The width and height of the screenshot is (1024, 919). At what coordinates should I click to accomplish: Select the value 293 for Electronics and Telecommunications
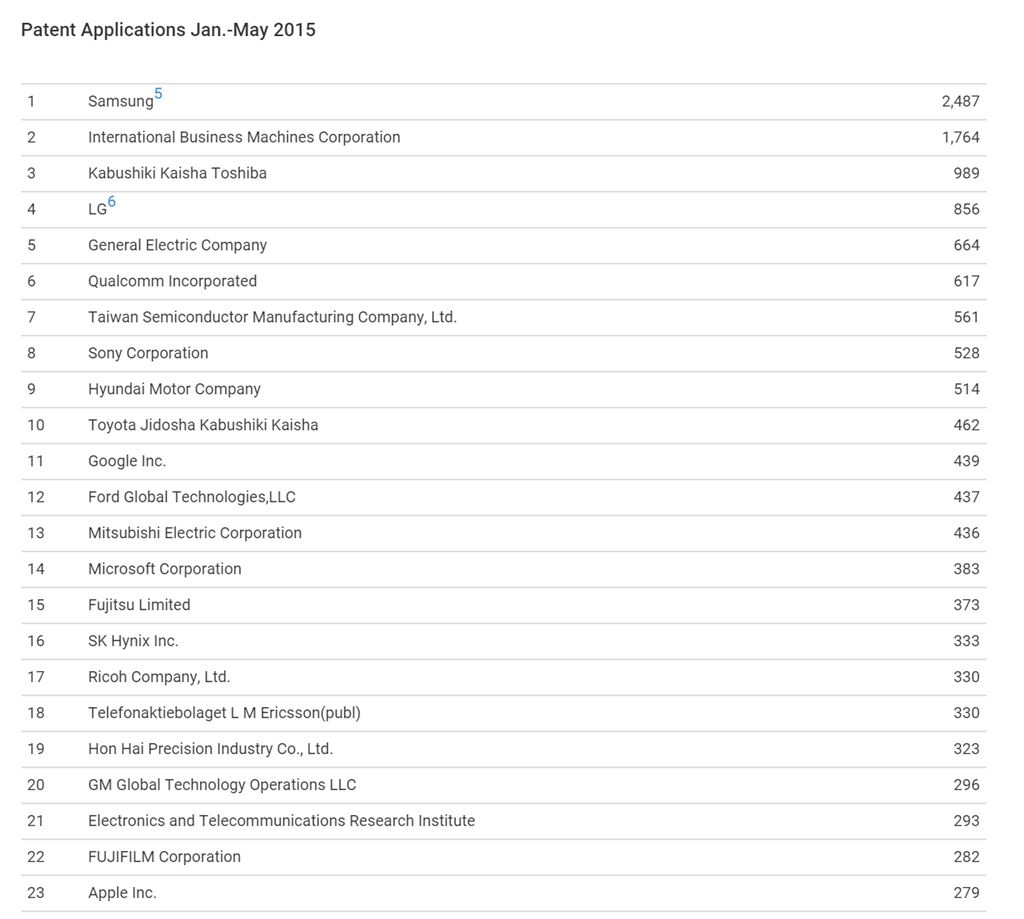tap(967, 820)
